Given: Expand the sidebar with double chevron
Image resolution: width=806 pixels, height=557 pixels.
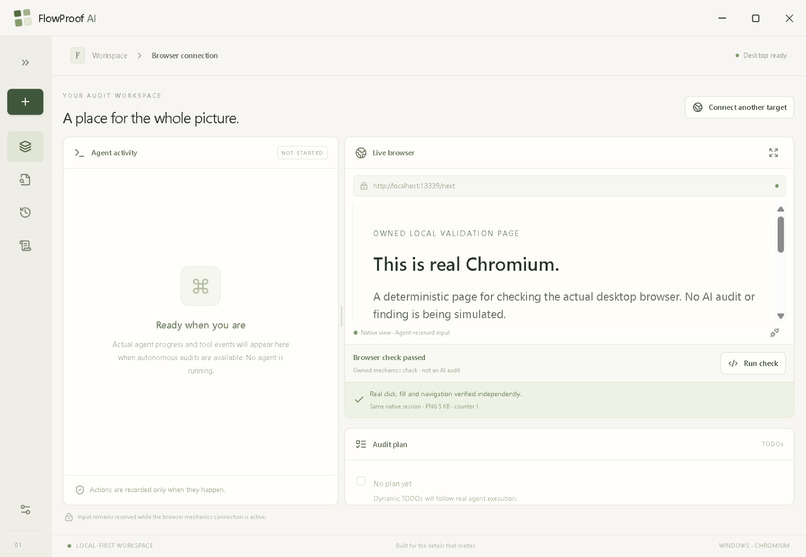Looking at the screenshot, I should (25, 63).
